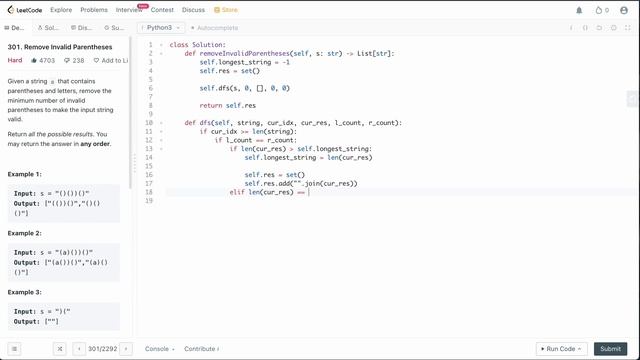The image size is (640, 360).
Task: Switch to the Discuss tab in problem panel
Action: [81, 28]
